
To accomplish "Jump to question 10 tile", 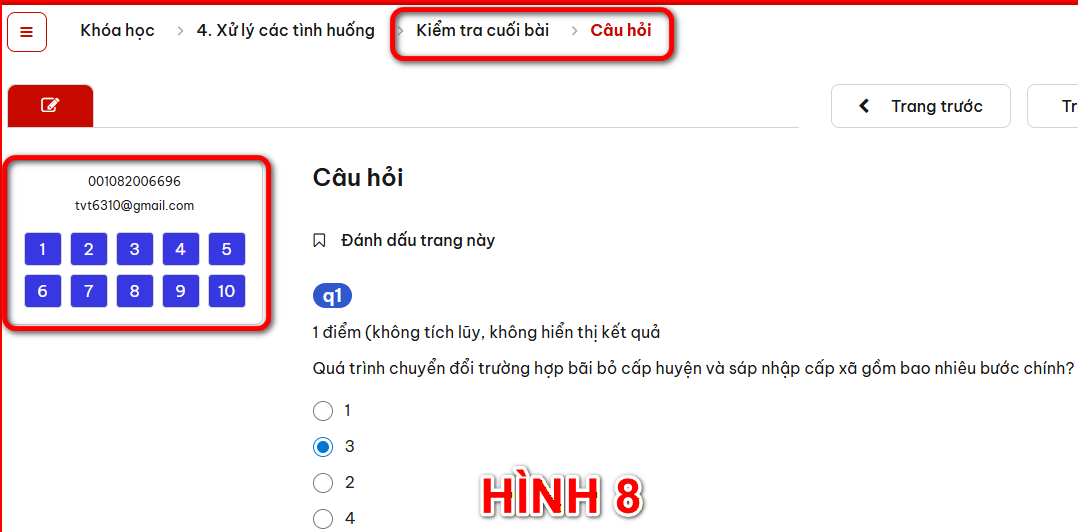I will (227, 291).
